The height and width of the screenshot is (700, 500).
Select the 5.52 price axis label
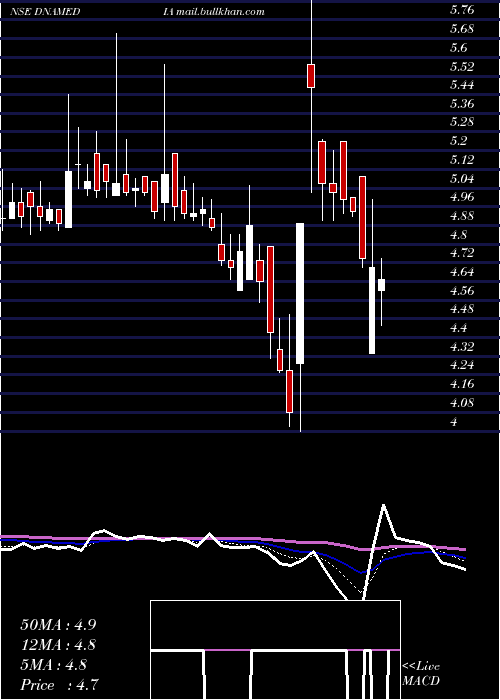point(462,66)
